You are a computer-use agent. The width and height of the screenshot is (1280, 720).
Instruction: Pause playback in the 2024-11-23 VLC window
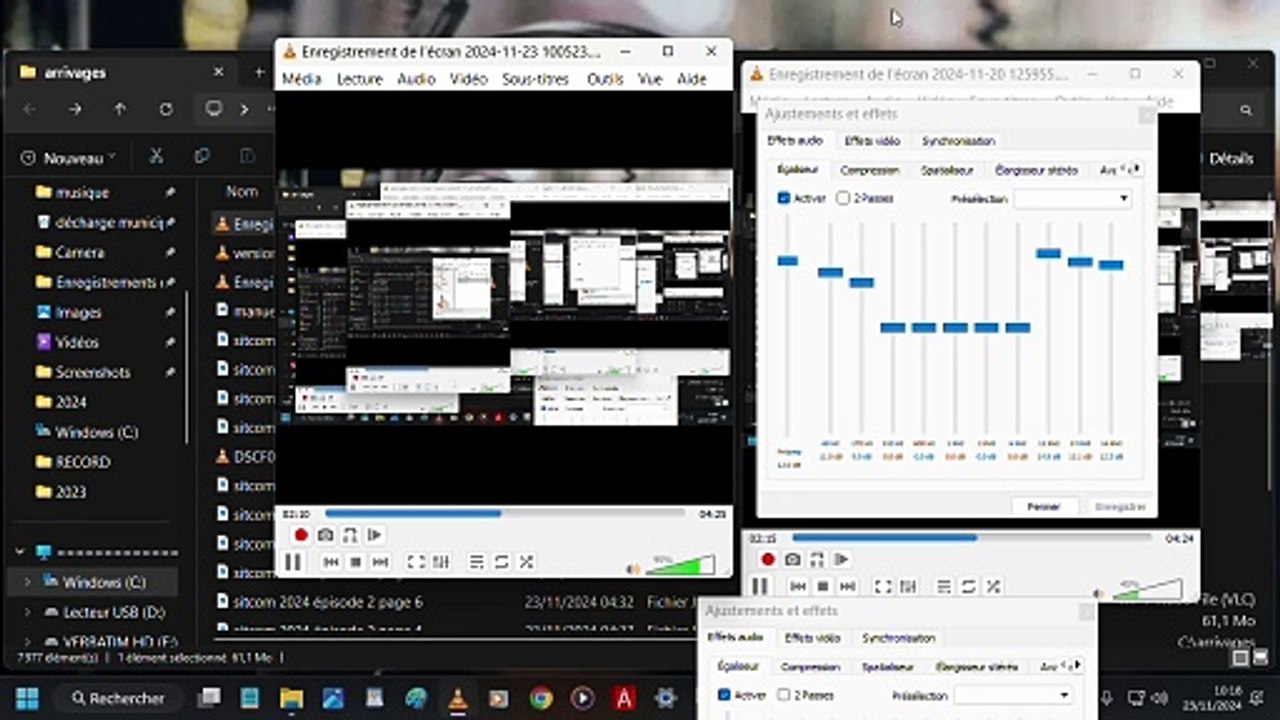tap(293, 562)
